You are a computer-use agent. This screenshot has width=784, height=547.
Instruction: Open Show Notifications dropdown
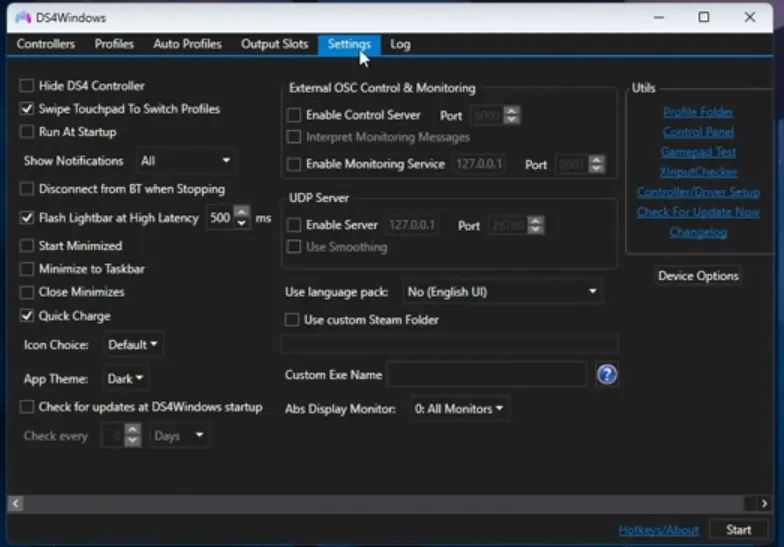(187, 161)
